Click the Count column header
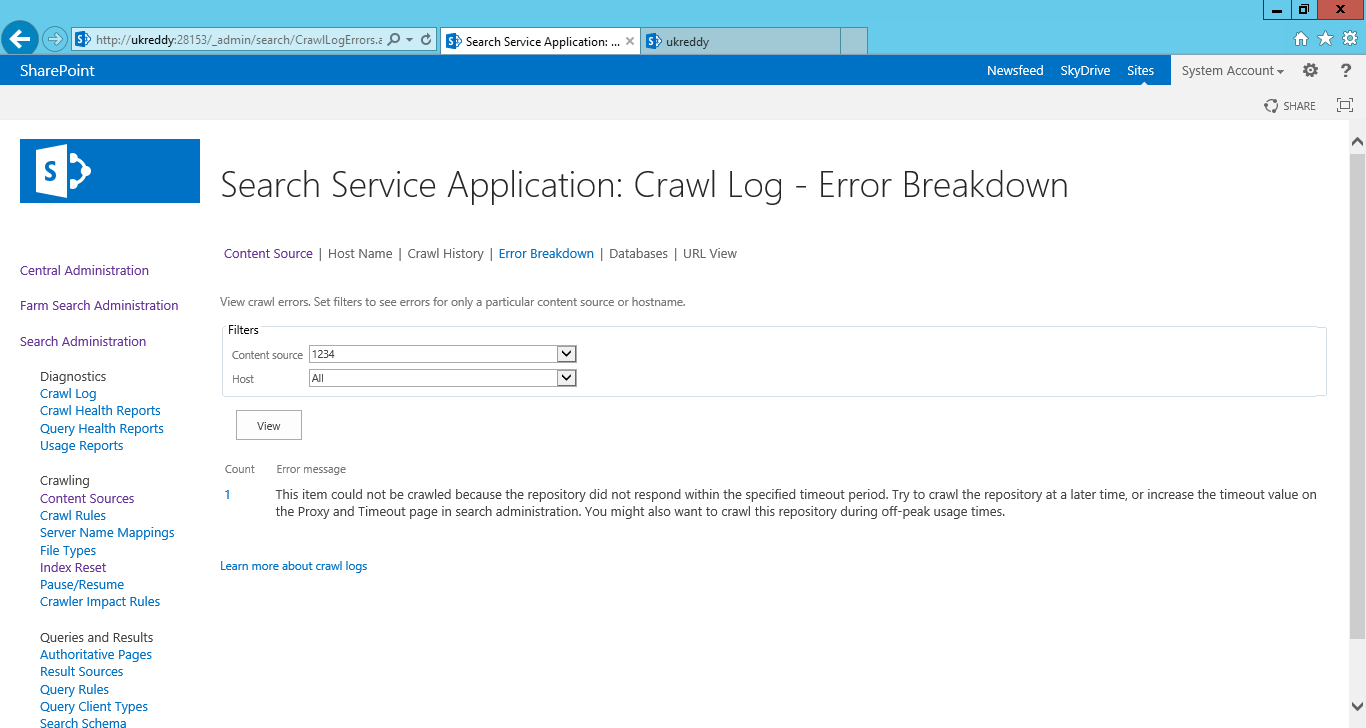Image resolution: width=1366 pixels, height=728 pixels. tap(240, 469)
